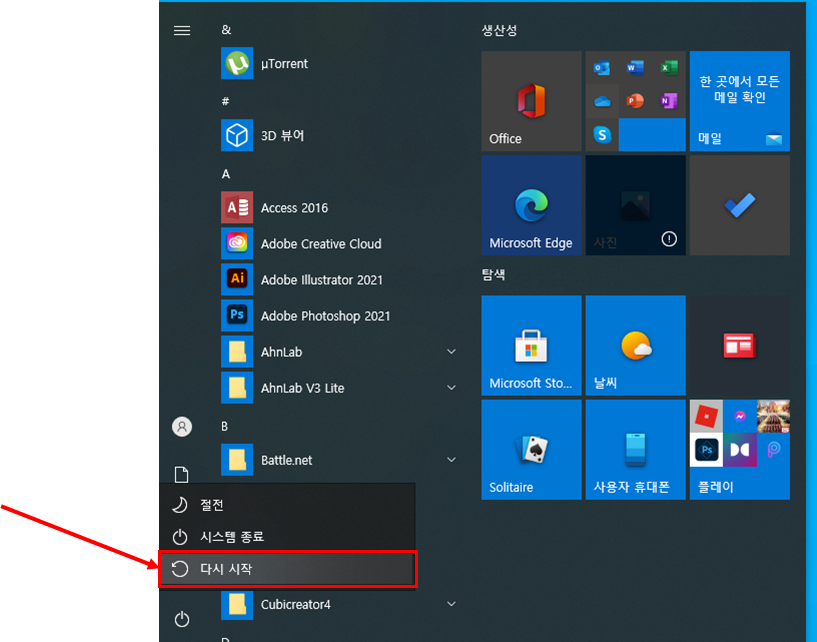This screenshot has width=817, height=642.
Task: Open PowerPoint in the Office tile group
Action: (x=635, y=101)
